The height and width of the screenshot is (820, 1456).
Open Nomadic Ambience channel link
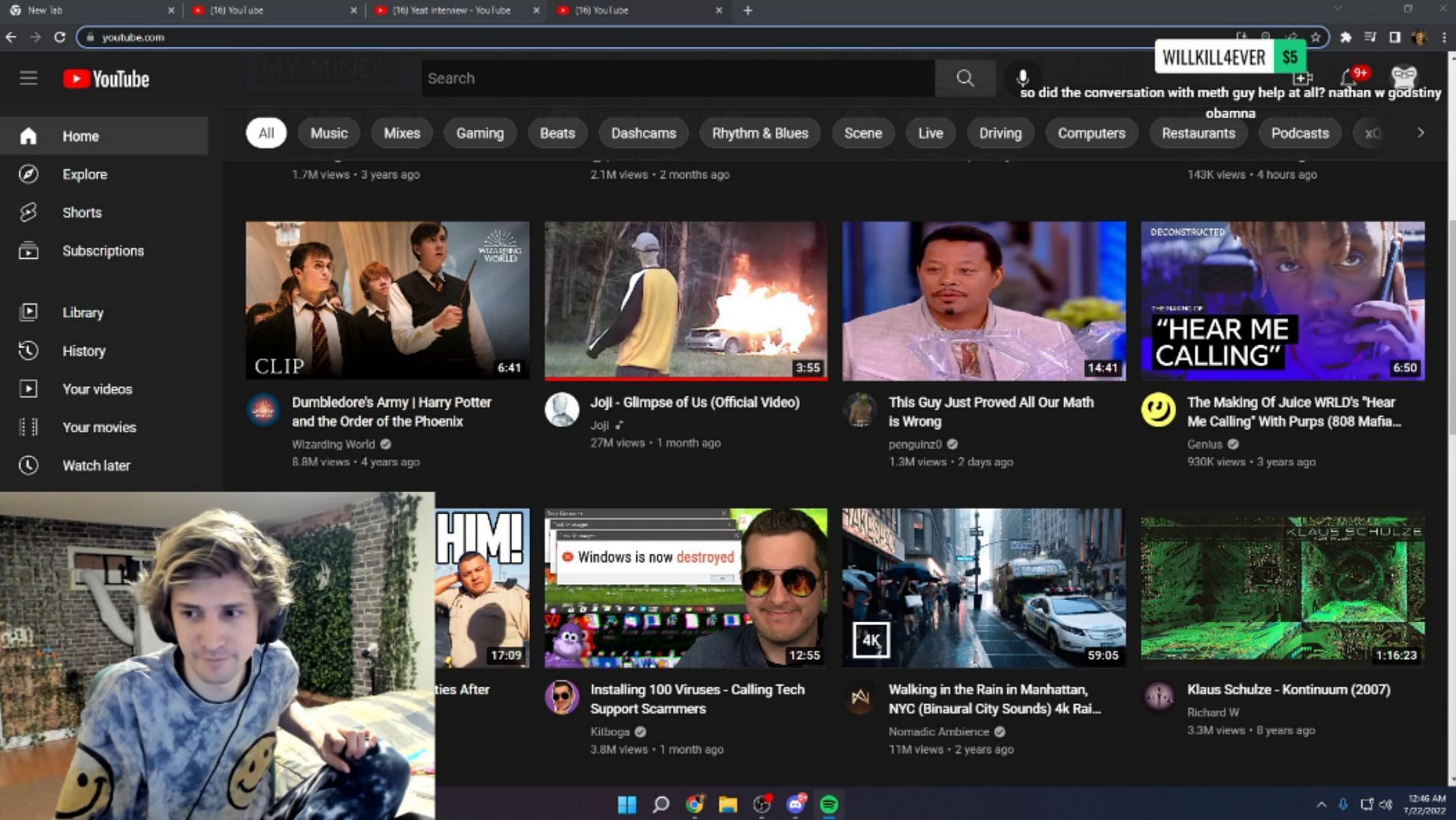pyautogui.click(x=939, y=732)
